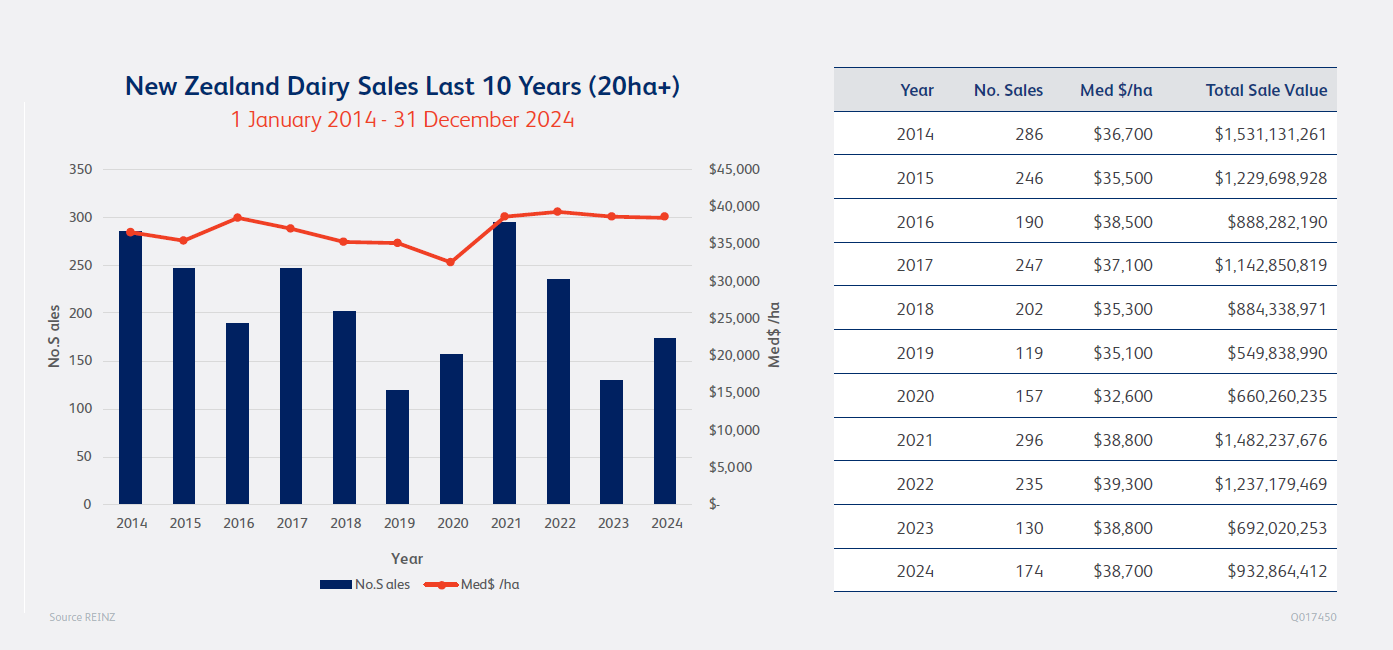Click the 2019 bar in the chart
This screenshot has width=1393, height=650.
[397, 447]
